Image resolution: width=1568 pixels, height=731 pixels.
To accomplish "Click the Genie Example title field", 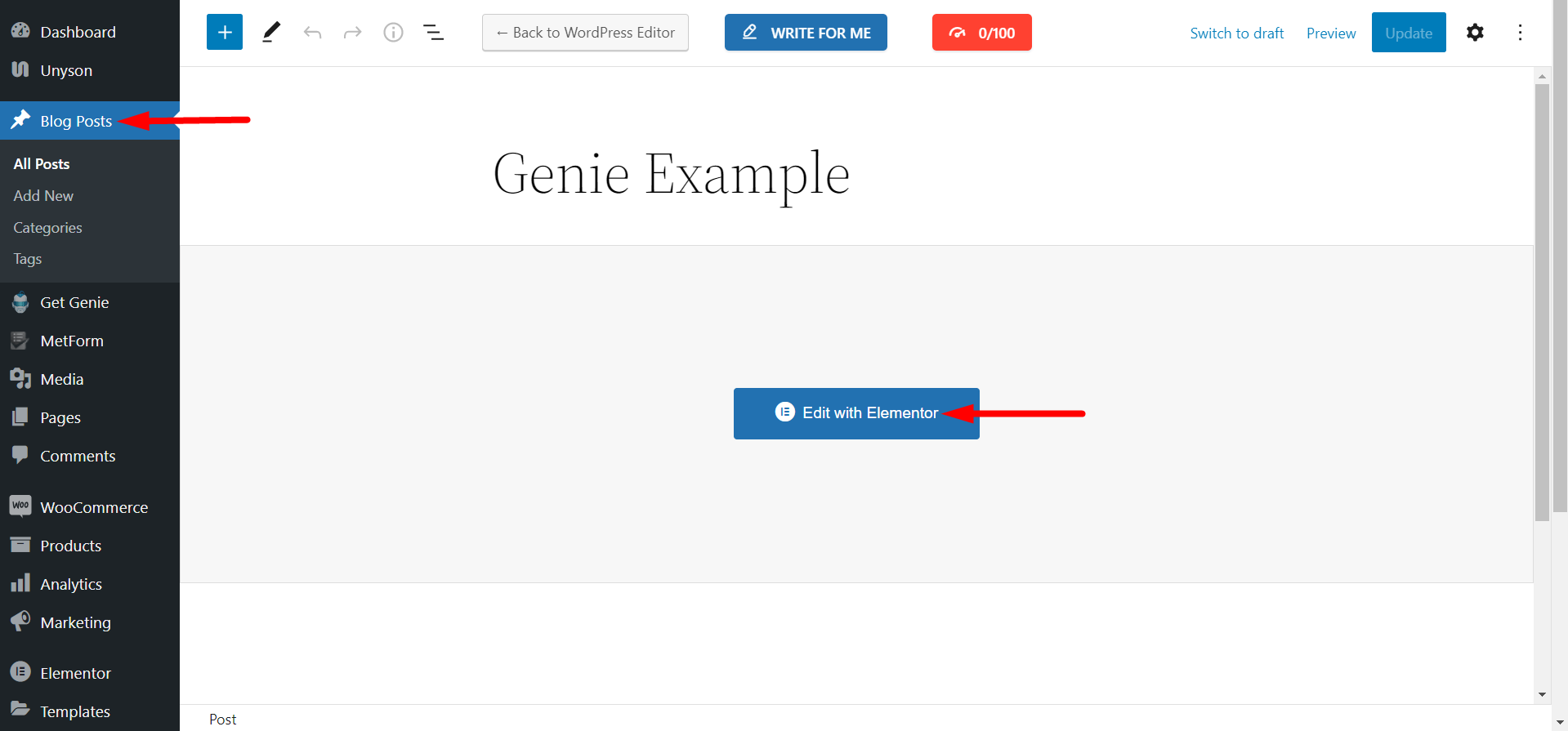I will 672,174.
